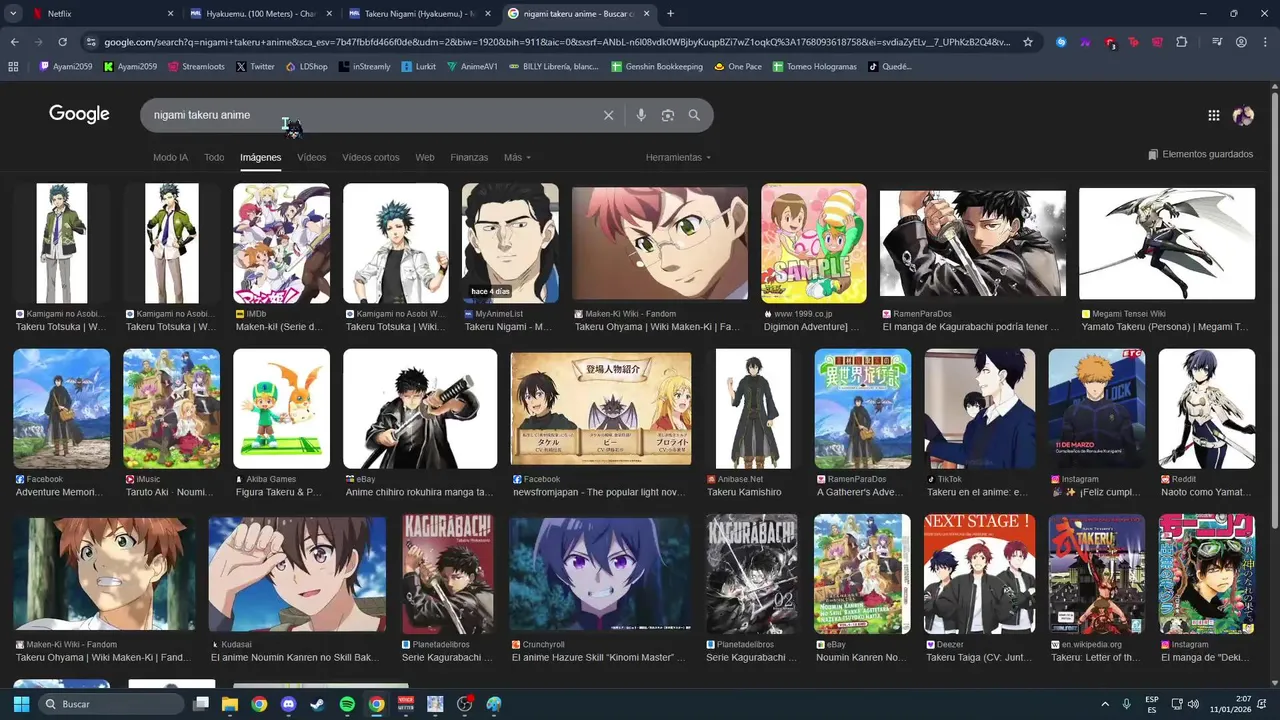This screenshot has height=720, width=1280.
Task: Open the One Pace bookmark
Action: click(x=738, y=67)
